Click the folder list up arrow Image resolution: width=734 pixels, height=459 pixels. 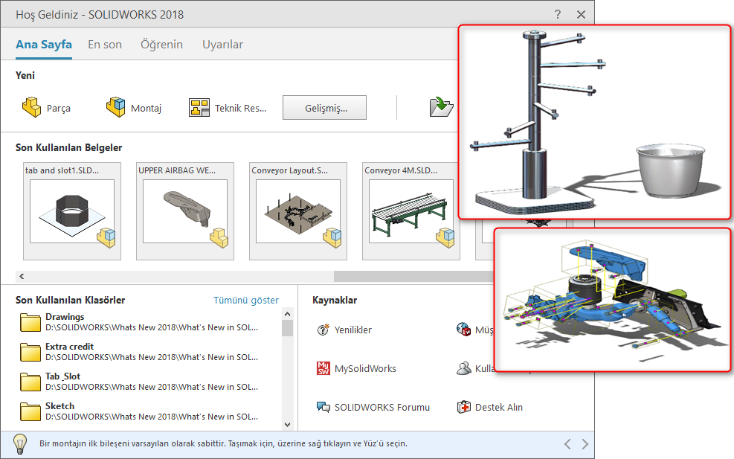(x=287, y=314)
